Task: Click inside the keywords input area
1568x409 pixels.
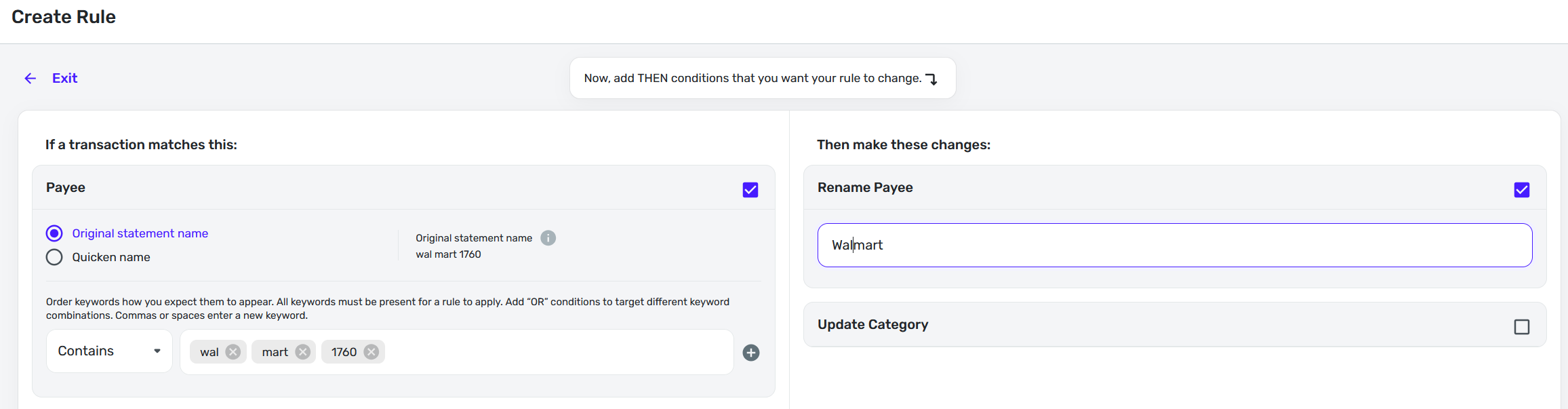Action: [x=556, y=352]
